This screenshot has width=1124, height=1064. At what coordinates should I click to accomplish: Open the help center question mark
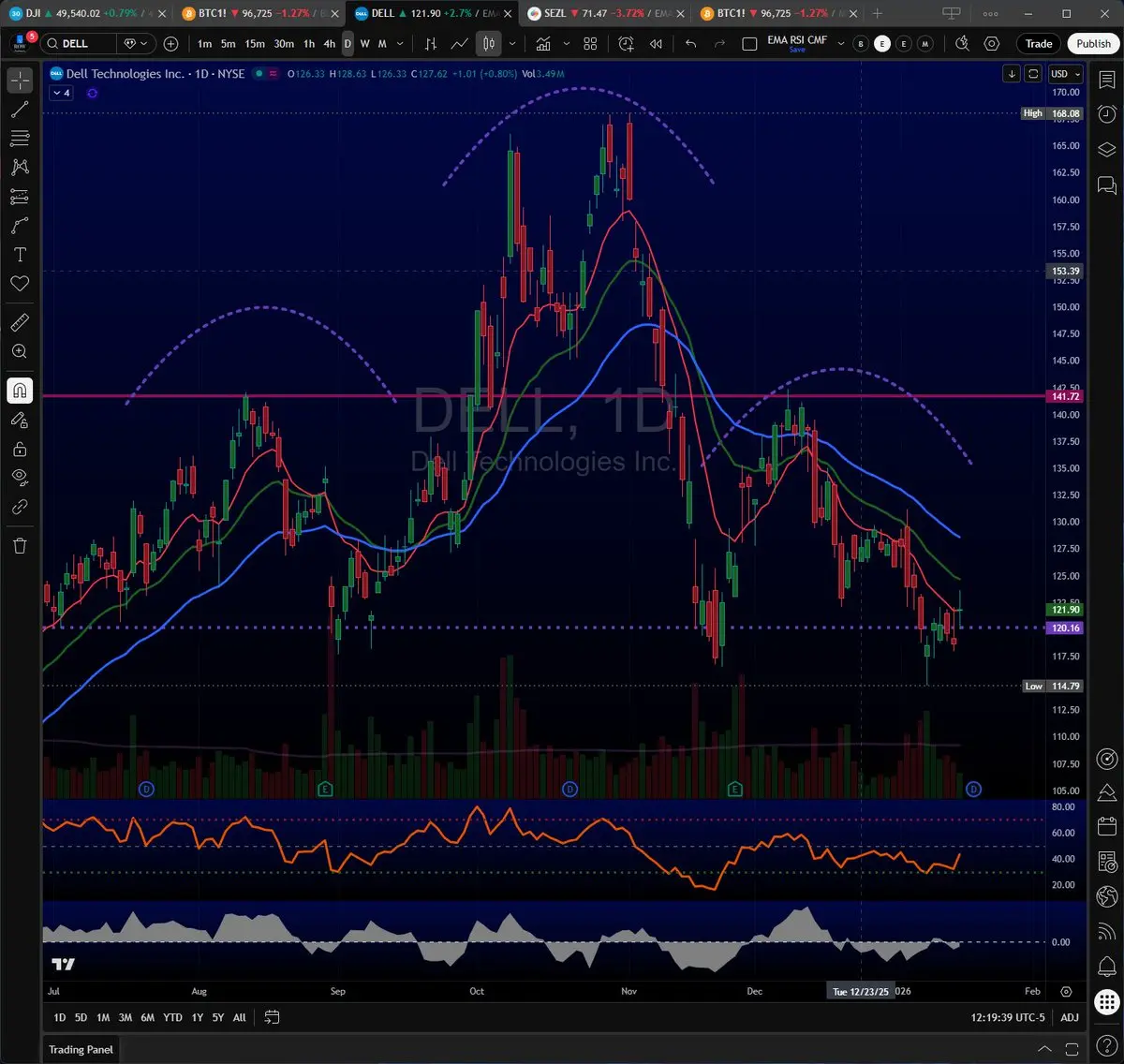(x=1106, y=1043)
